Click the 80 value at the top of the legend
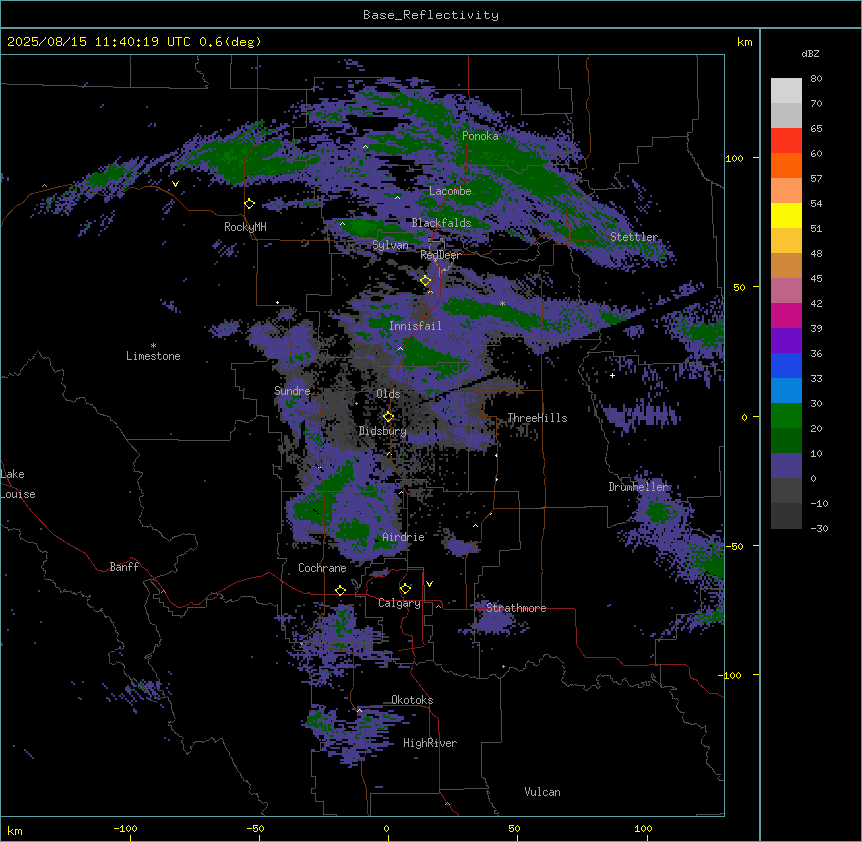This screenshot has height=842, width=862. 816,79
